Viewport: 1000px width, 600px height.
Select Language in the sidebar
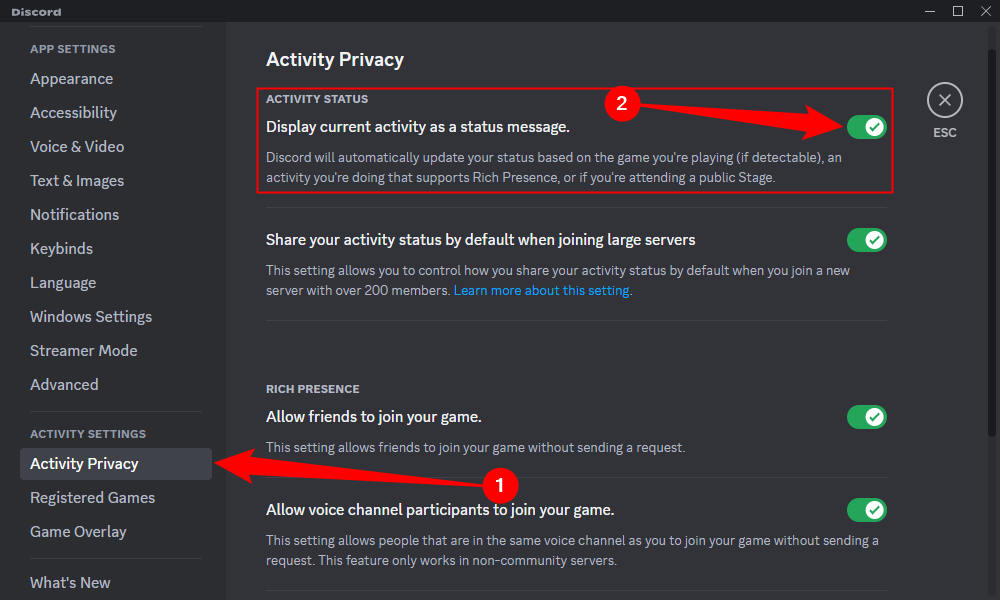(63, 283)
